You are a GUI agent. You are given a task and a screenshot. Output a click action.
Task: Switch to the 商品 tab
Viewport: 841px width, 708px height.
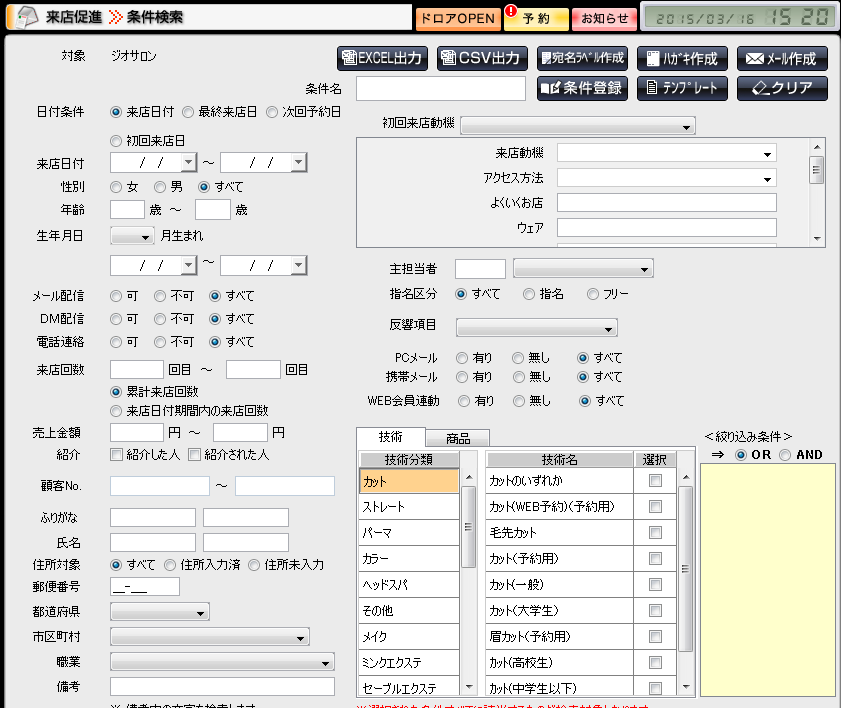click(457, 438)
